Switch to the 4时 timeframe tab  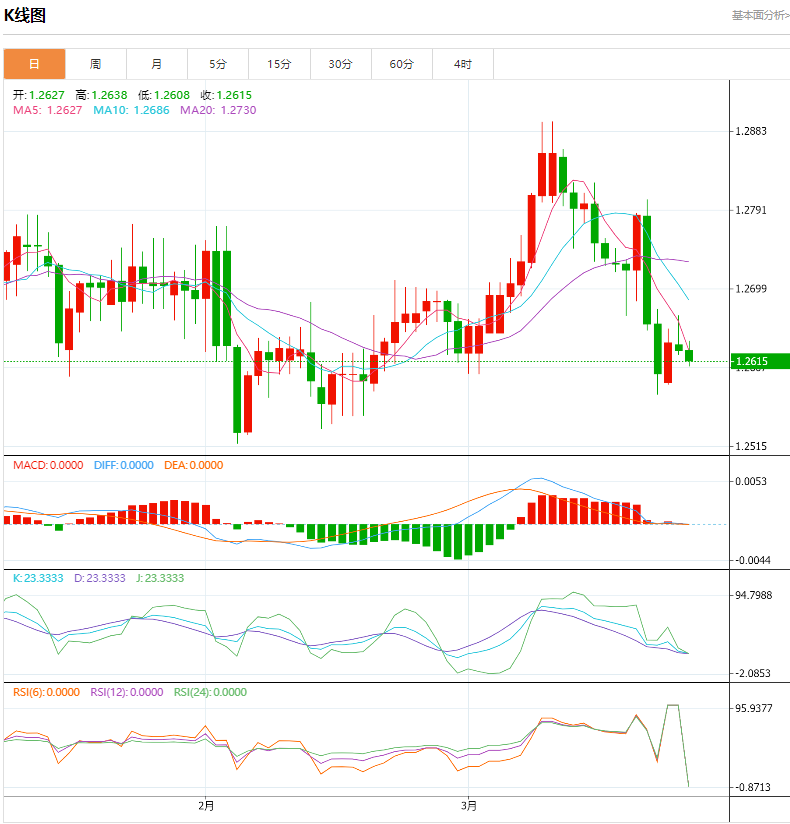(462, 64)
